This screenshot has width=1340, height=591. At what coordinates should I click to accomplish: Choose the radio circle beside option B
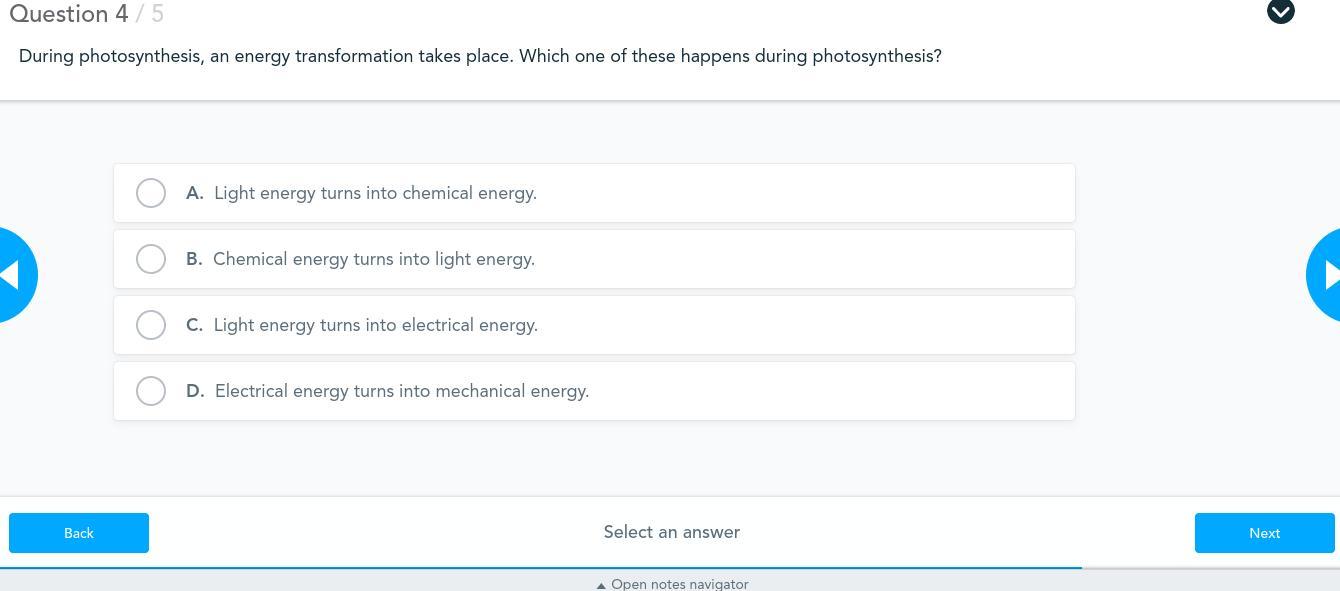click(x=151, y=259)
